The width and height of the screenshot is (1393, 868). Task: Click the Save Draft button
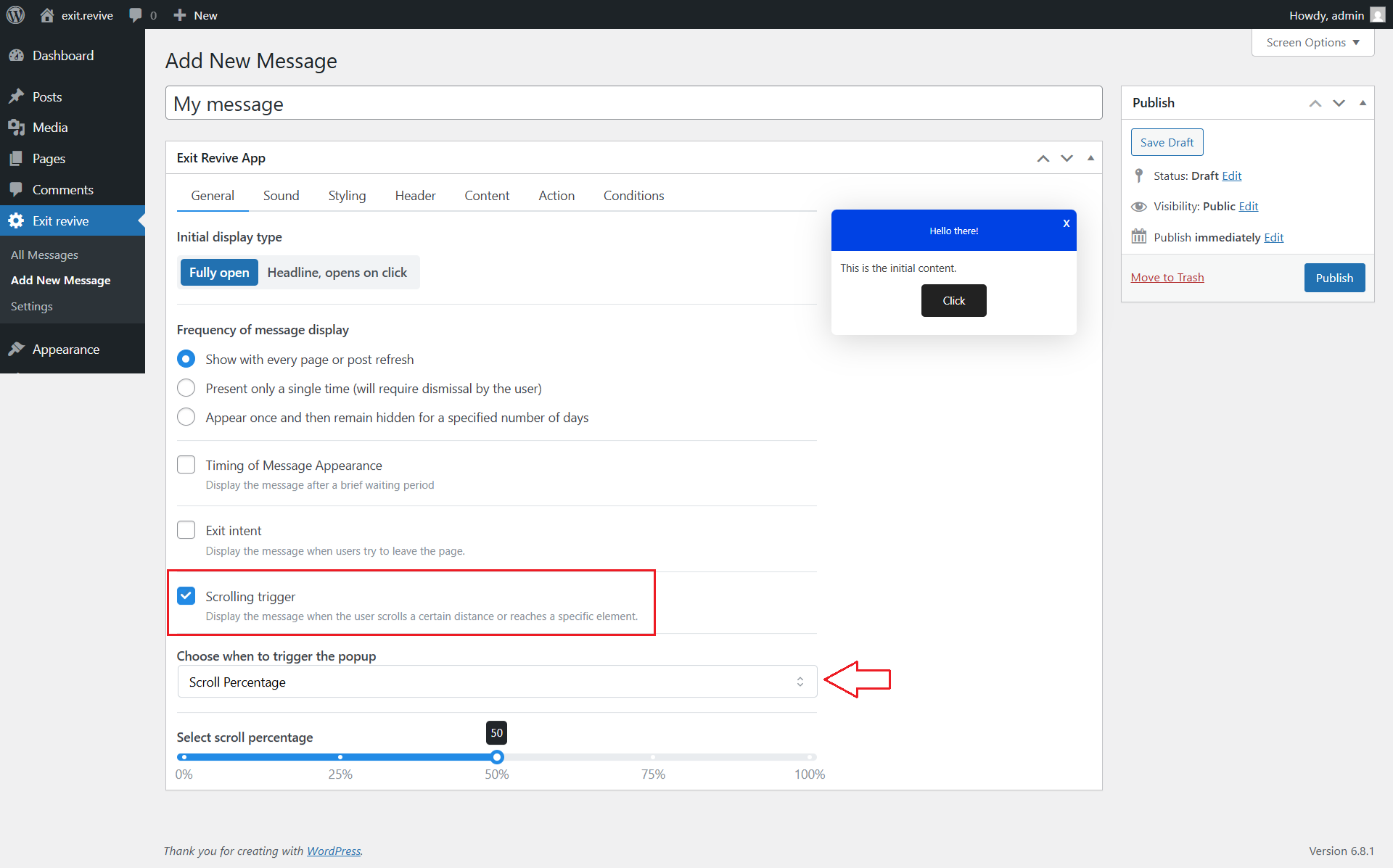pyautogui.click(x=1167, y=143)
